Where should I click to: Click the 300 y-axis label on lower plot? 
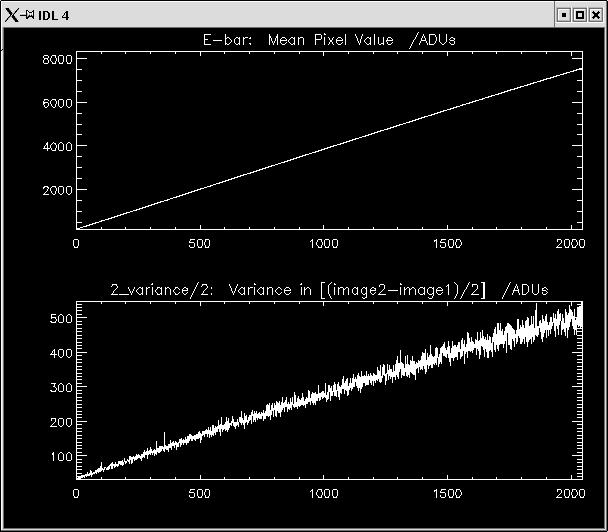(x=62, y=387)
